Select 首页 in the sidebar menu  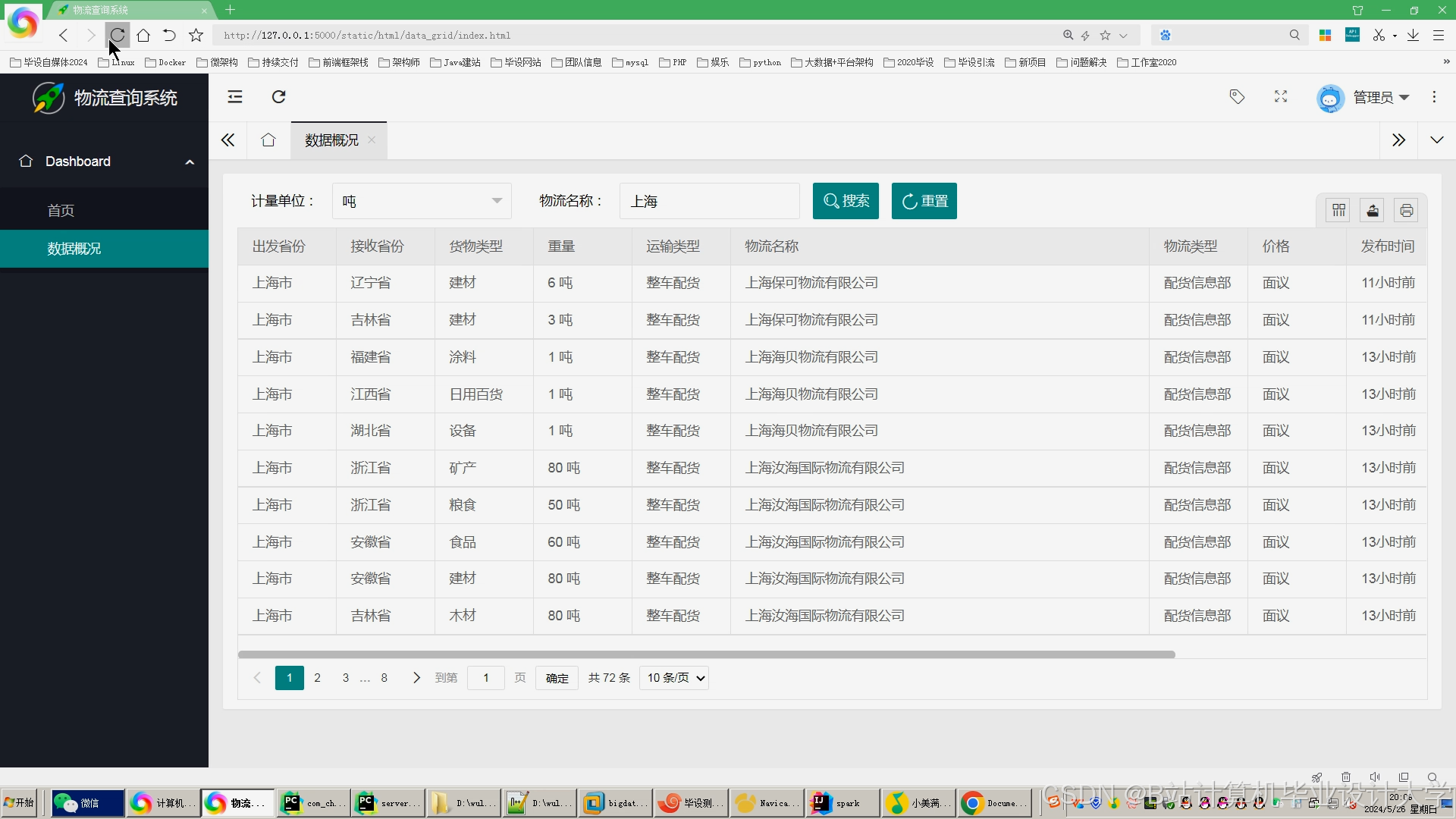coord(61,211)
